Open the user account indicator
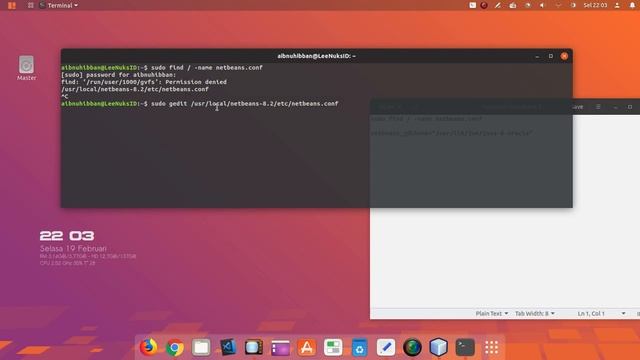Viewport: 640px width, 360px height. coord(617,5)
